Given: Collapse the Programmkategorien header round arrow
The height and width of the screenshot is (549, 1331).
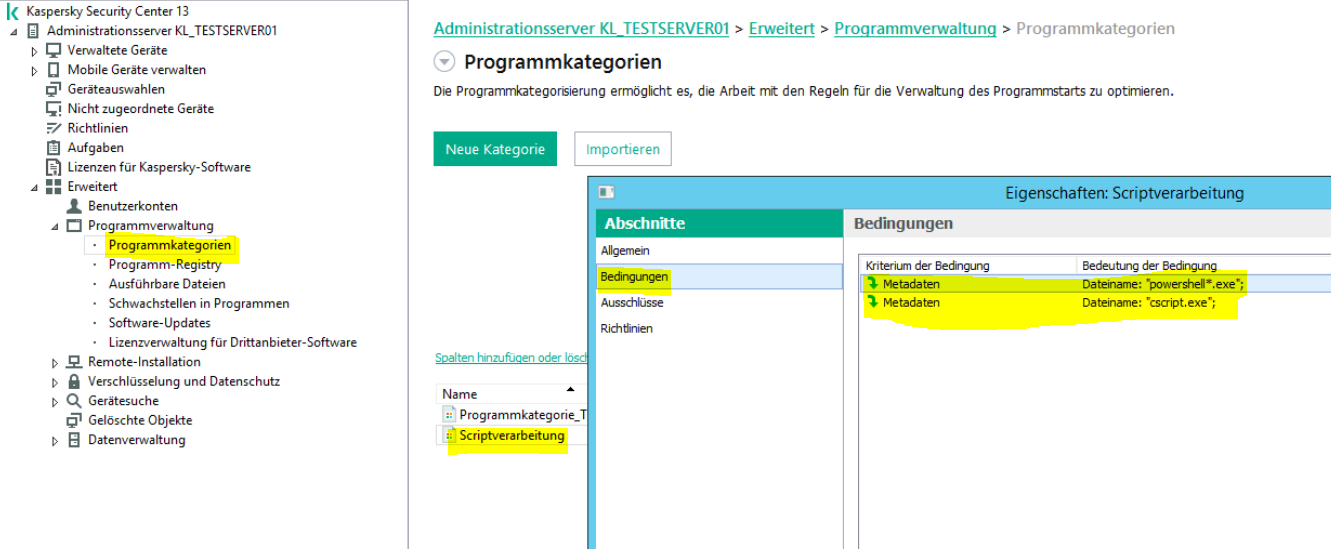Looking at the screenshot, I should [x=444, y=62].
